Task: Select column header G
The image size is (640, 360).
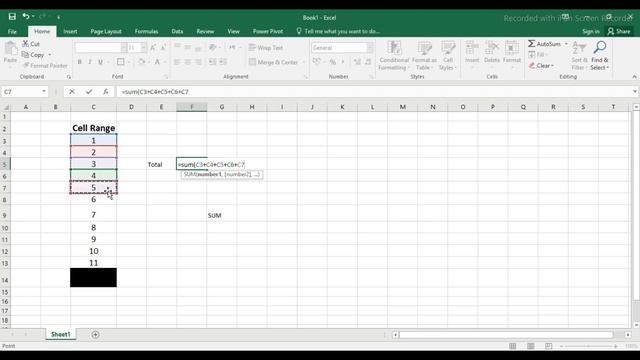Action: coord(222,107)
